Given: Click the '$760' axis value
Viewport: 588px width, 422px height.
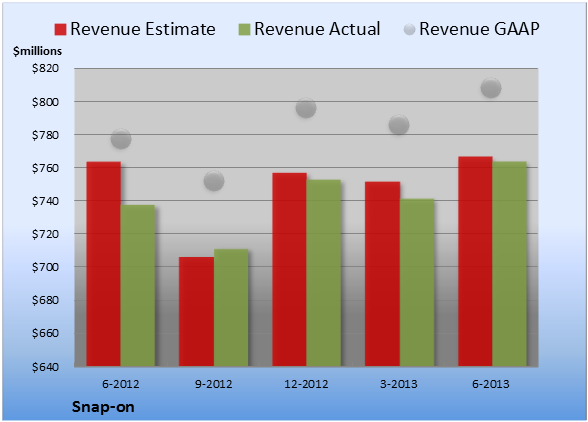Looking at the screenshot, I should (x=45, y=168).
